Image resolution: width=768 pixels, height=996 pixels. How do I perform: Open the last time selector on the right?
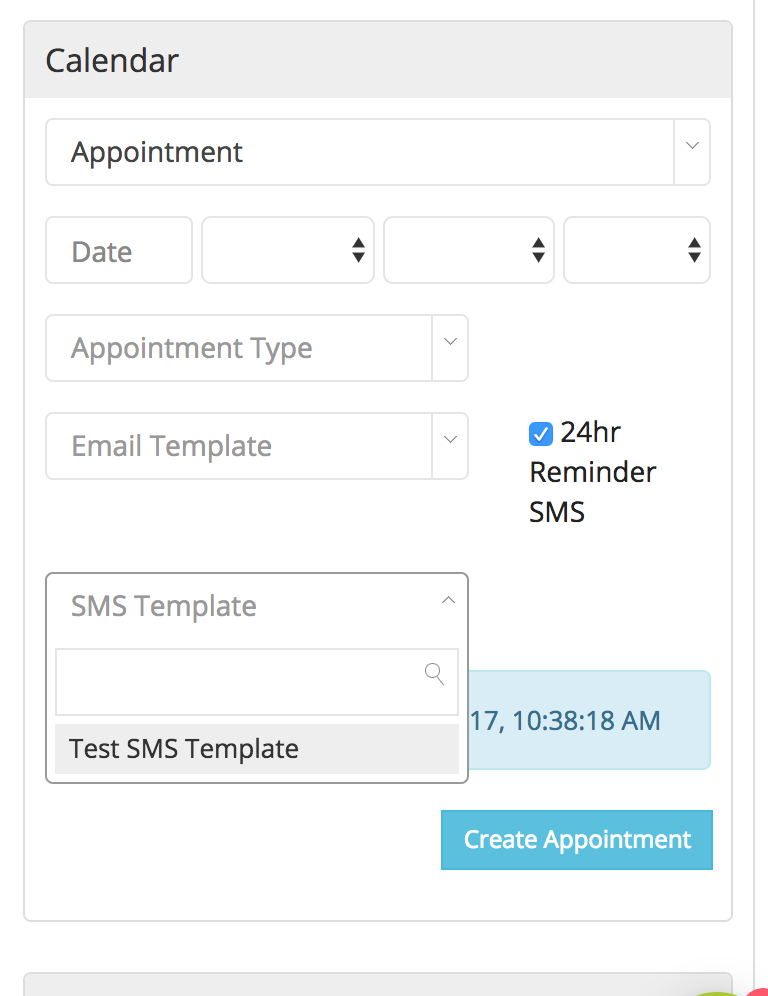(x=637, y=251)
